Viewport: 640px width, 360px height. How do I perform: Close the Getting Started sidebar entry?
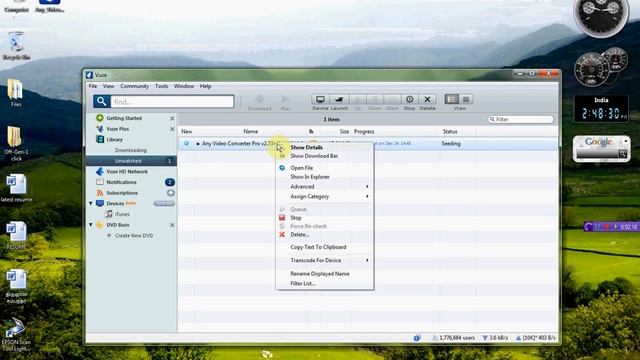(172, 118)
